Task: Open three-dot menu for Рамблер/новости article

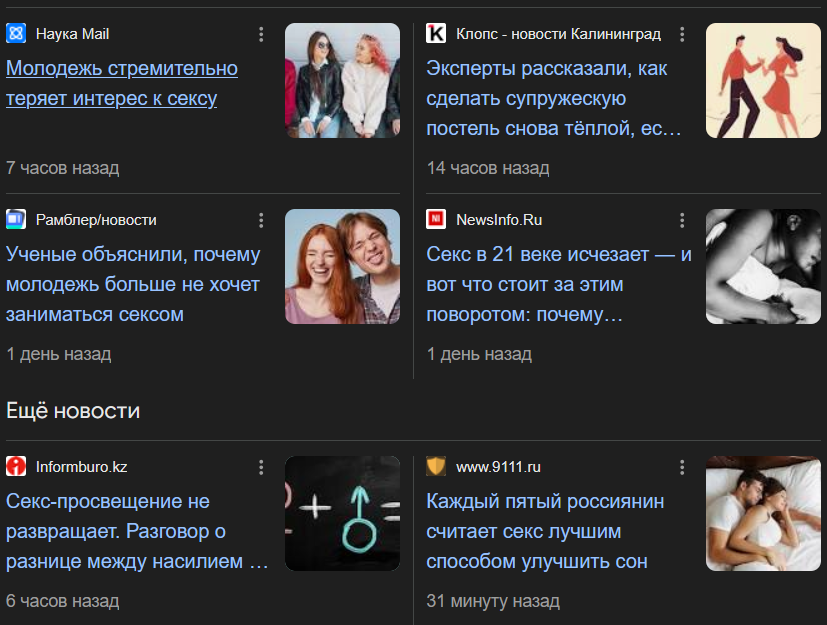Action: point(261,220)
